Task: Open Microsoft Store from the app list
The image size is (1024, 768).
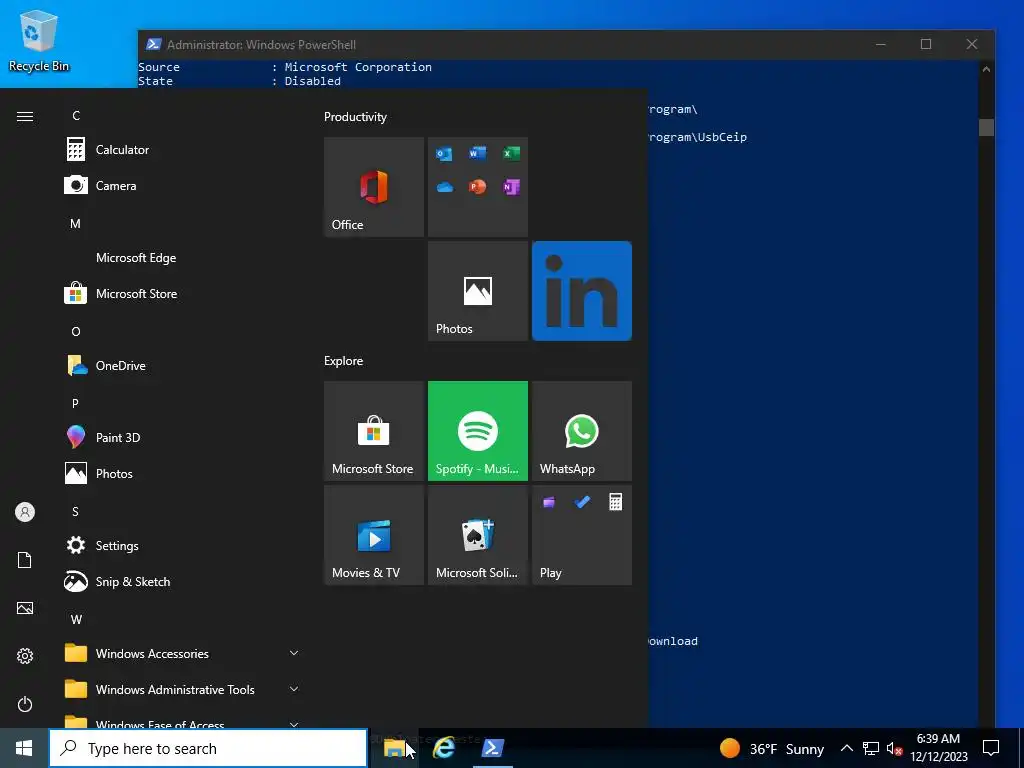Action: tap(181, 294)
